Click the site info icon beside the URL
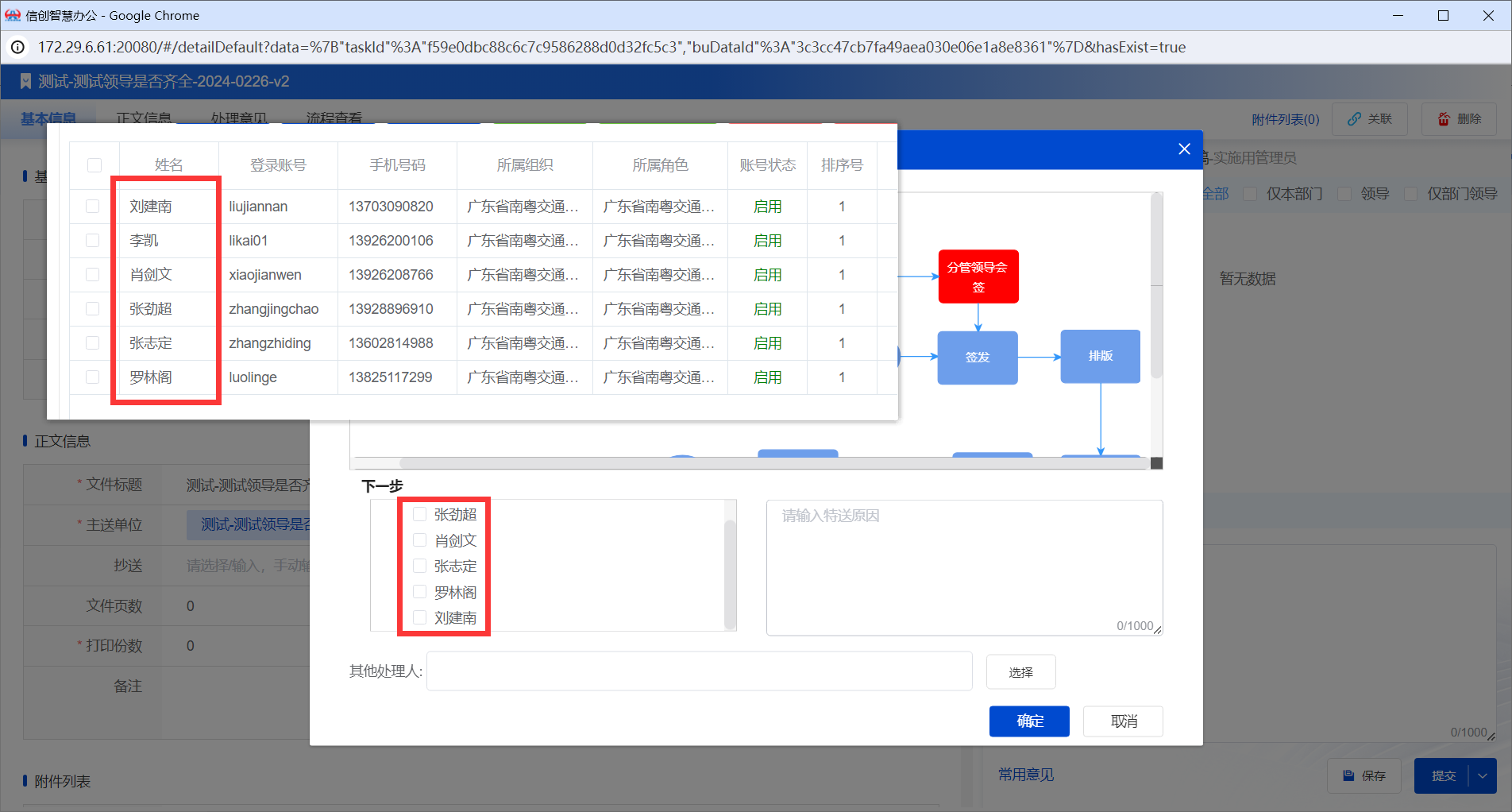1512x812 pixels. (x=17, y=47)
